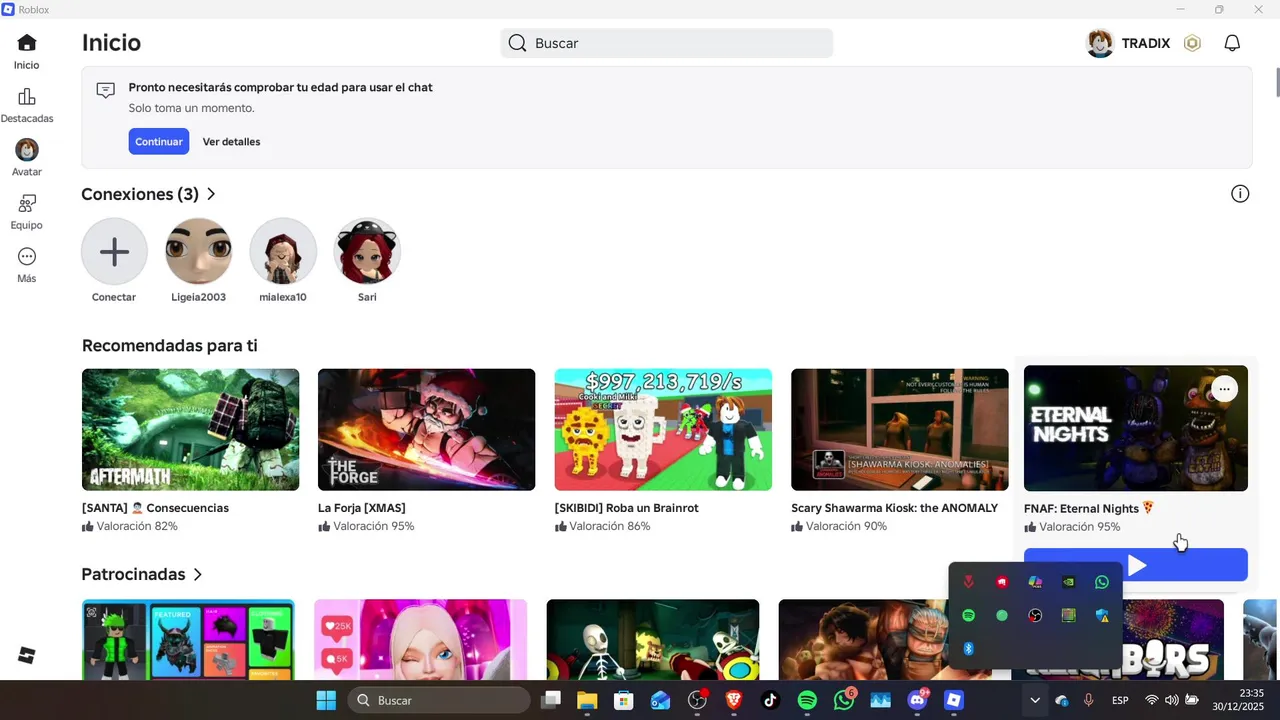The image size is (1280, 720).
Task: Click the Windows taskbar Buscar box
Action: click(x=439, y=700)
